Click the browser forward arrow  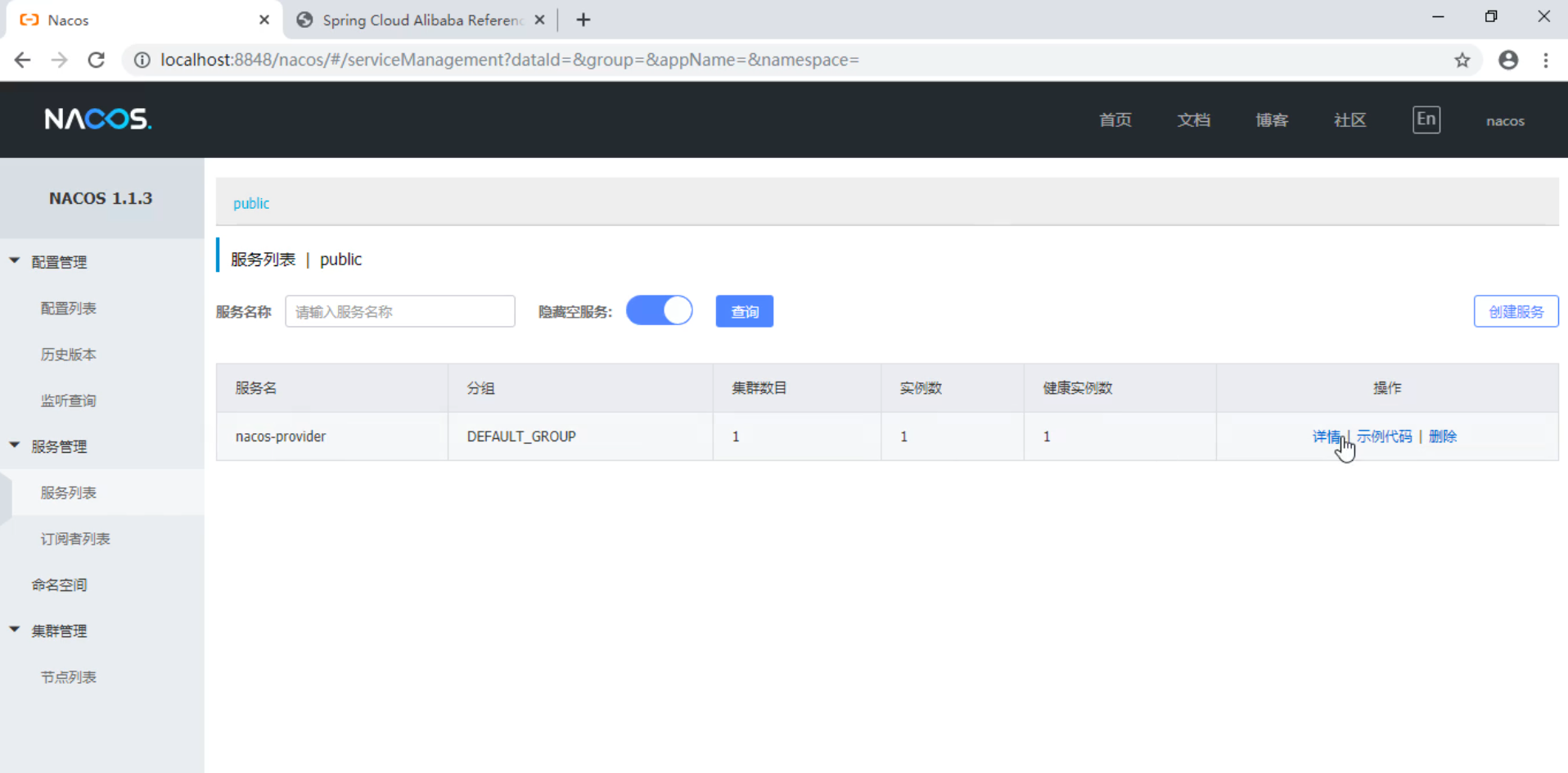(59, 60)
